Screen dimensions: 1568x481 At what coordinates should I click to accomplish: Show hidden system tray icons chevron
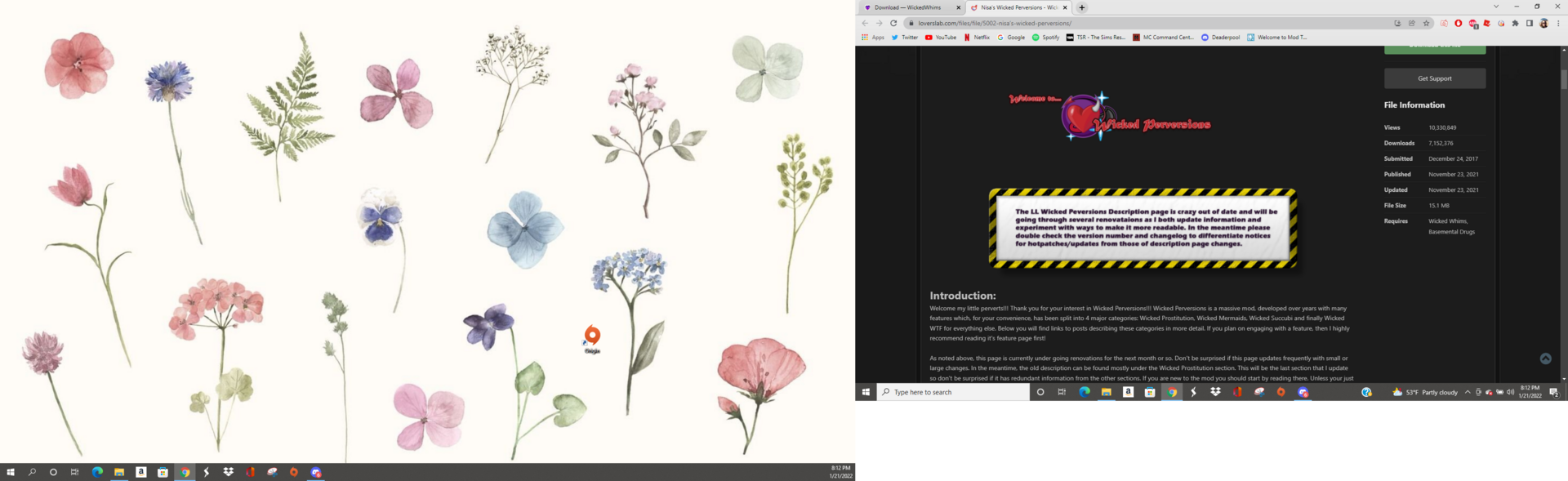tap(1467, 392)
